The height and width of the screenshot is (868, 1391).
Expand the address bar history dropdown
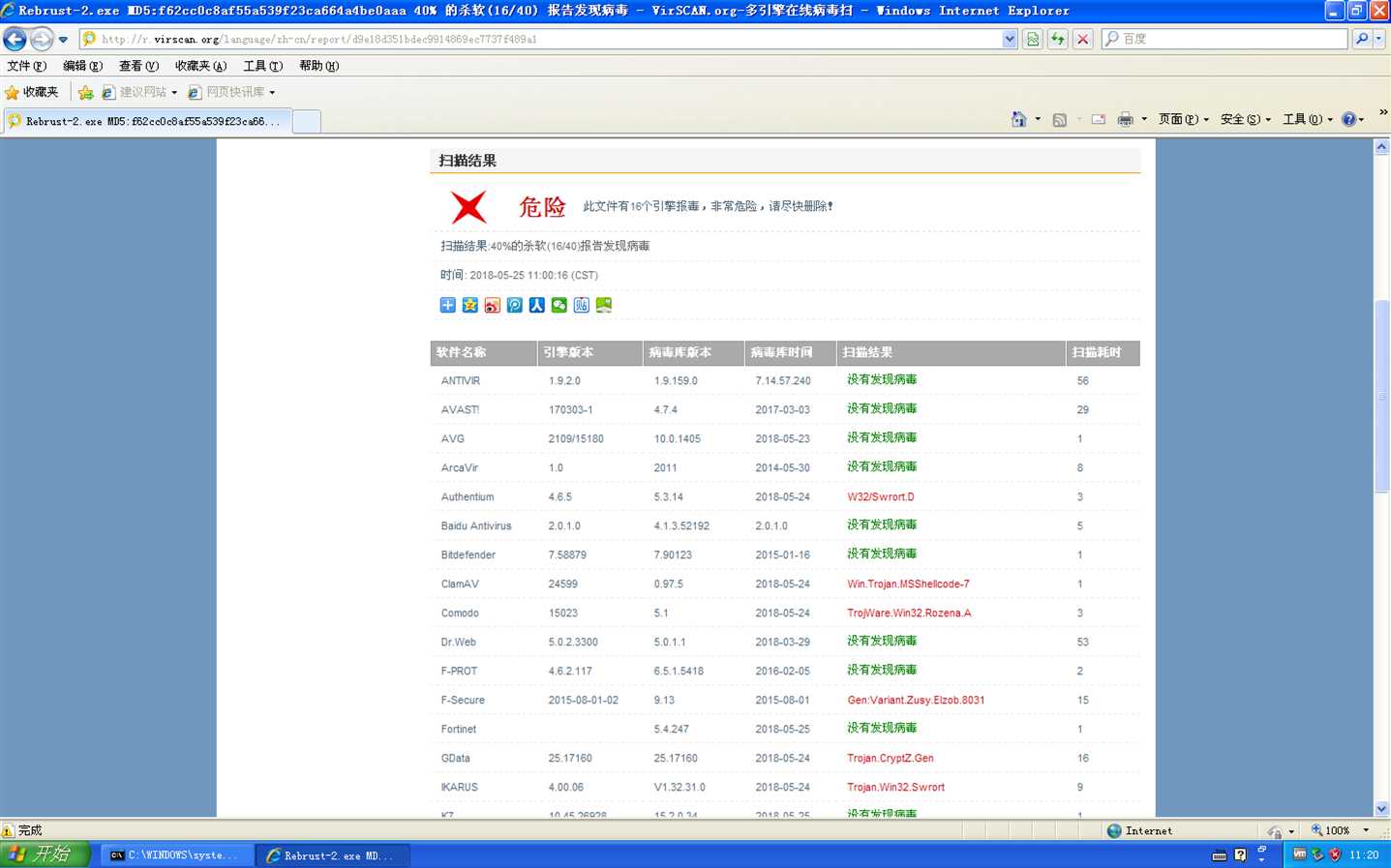tap(1010, 39)
